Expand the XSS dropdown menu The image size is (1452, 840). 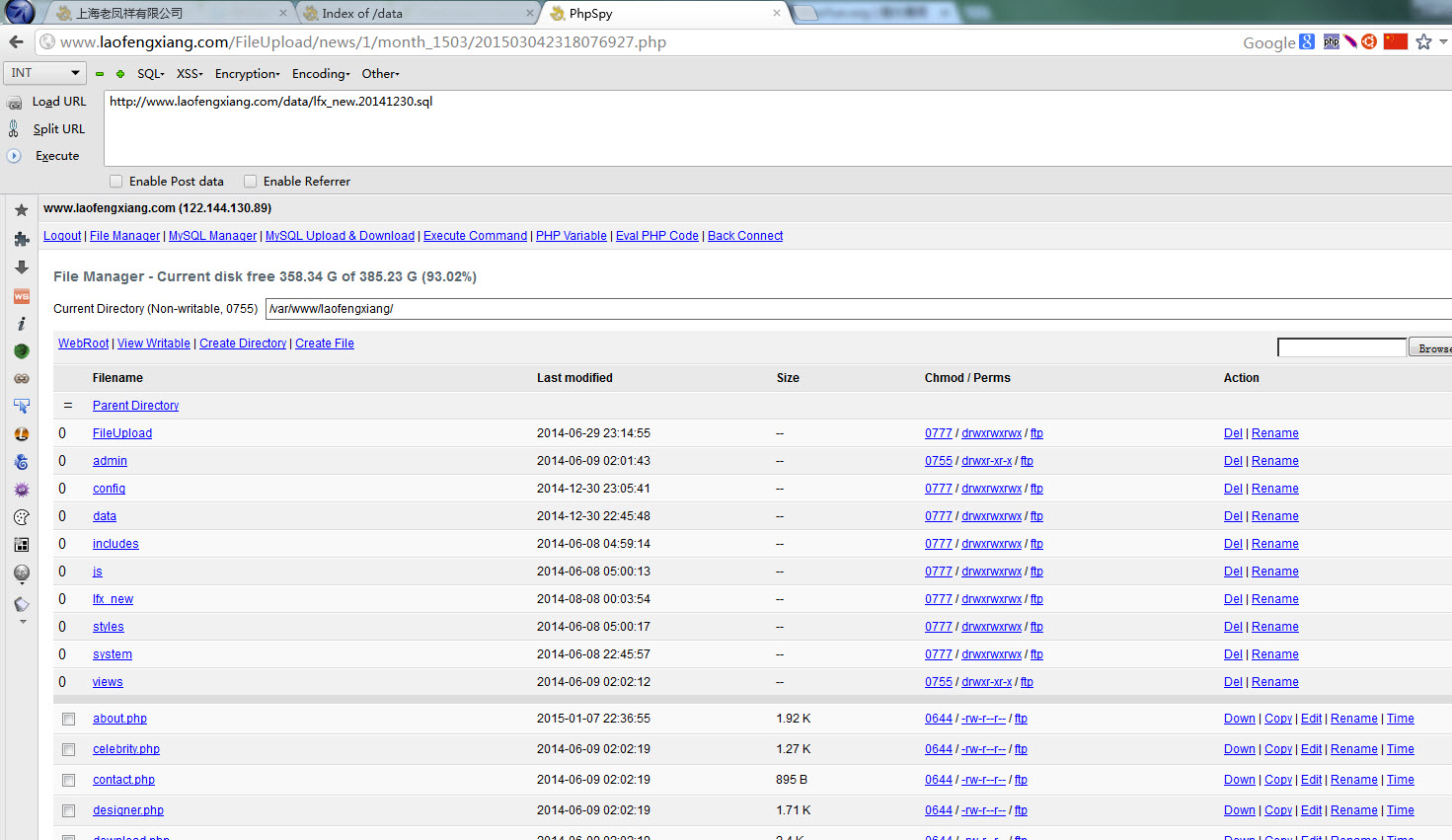190,74
